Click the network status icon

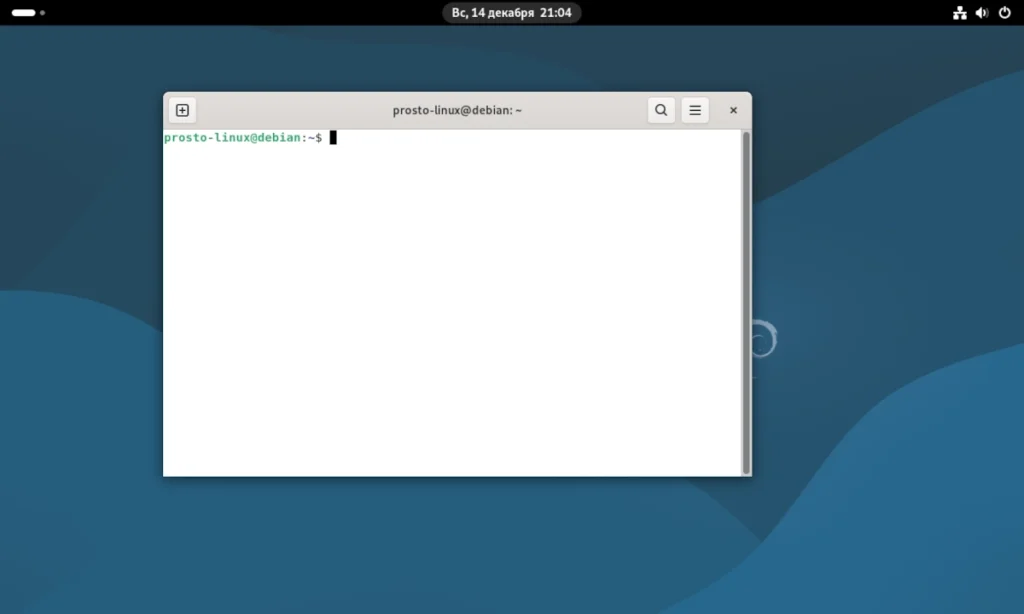[x=959, y=12]
